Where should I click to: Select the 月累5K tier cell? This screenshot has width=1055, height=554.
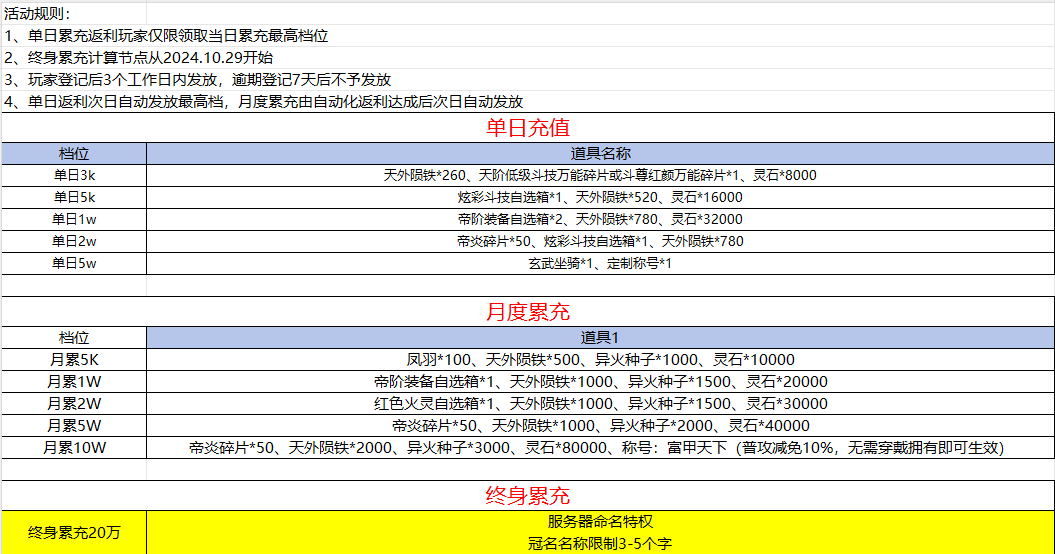pyautogui.click(x=74, y=360)
